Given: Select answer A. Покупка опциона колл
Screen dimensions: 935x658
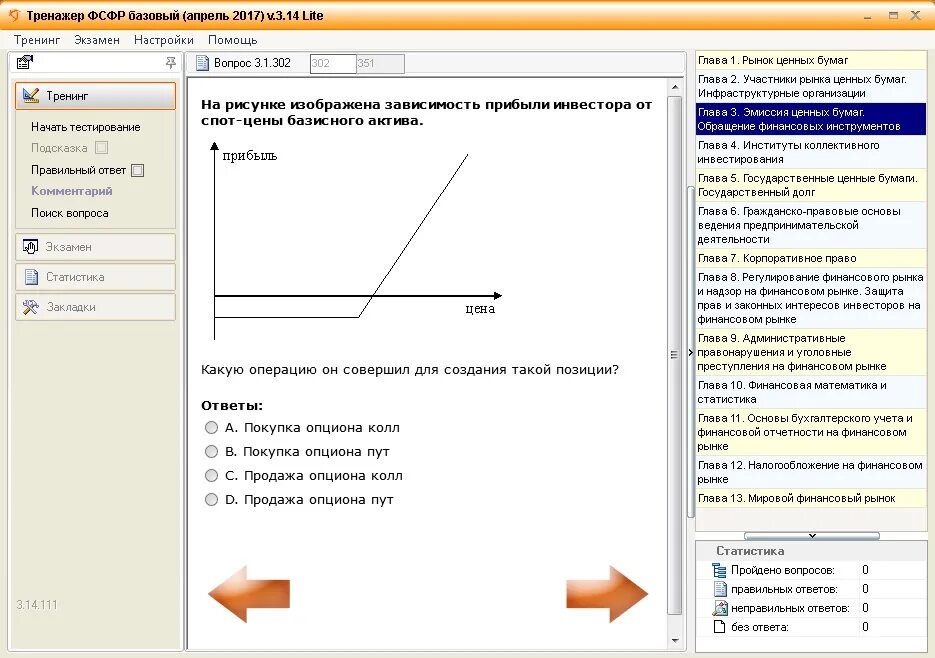Looking at the screenshot, I should coord(211,428).
